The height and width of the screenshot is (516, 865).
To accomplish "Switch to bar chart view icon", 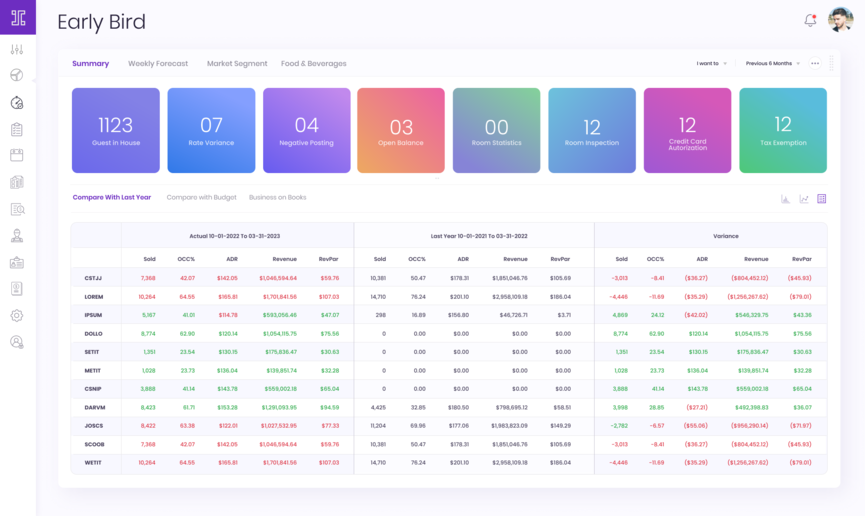I will [785, 199].
